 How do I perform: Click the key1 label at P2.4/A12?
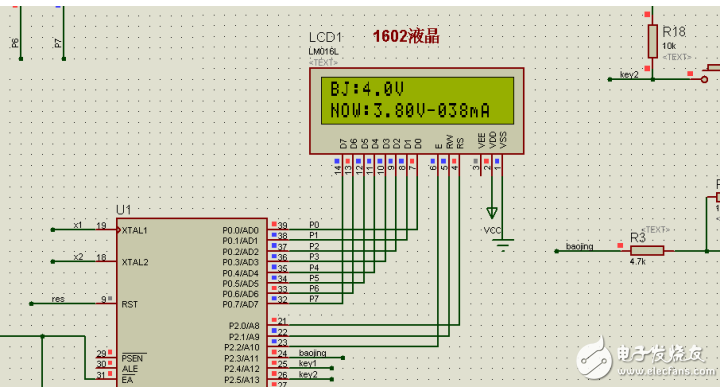tap(308, 364)
